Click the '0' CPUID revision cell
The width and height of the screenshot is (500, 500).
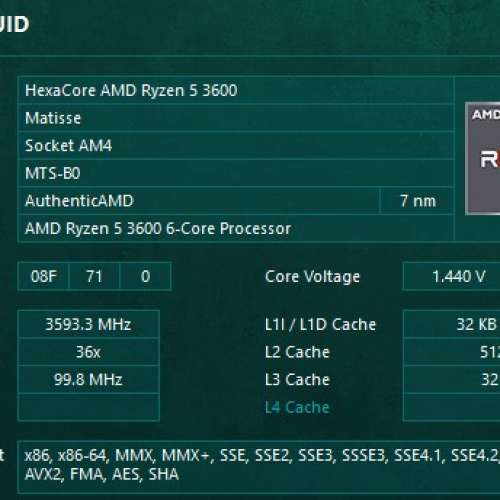pos(145,276)
